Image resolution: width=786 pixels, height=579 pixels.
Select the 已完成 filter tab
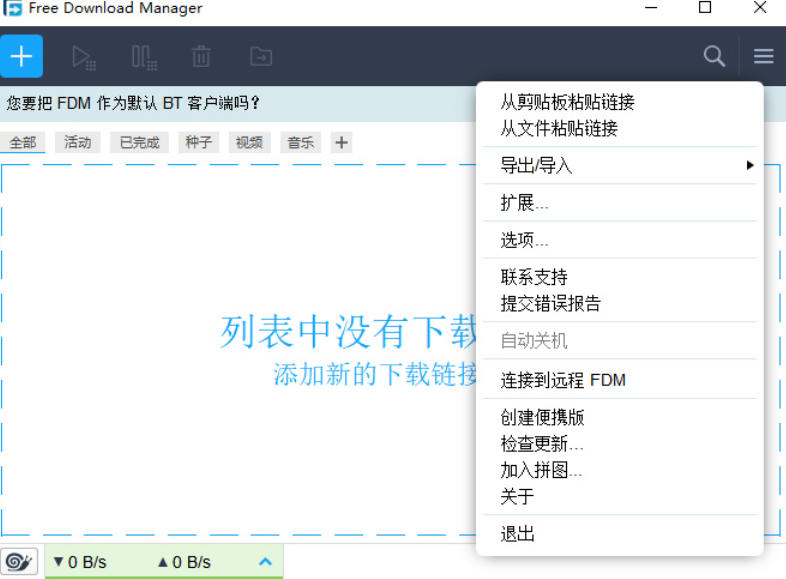139,142
